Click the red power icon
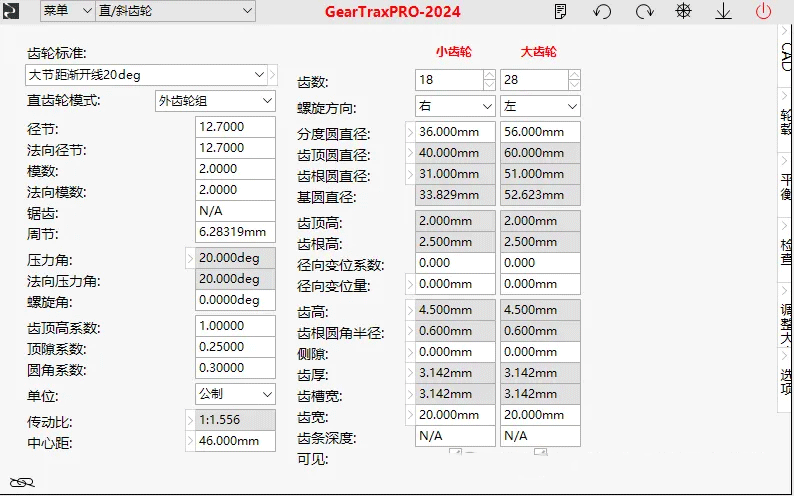 (764, 11)
